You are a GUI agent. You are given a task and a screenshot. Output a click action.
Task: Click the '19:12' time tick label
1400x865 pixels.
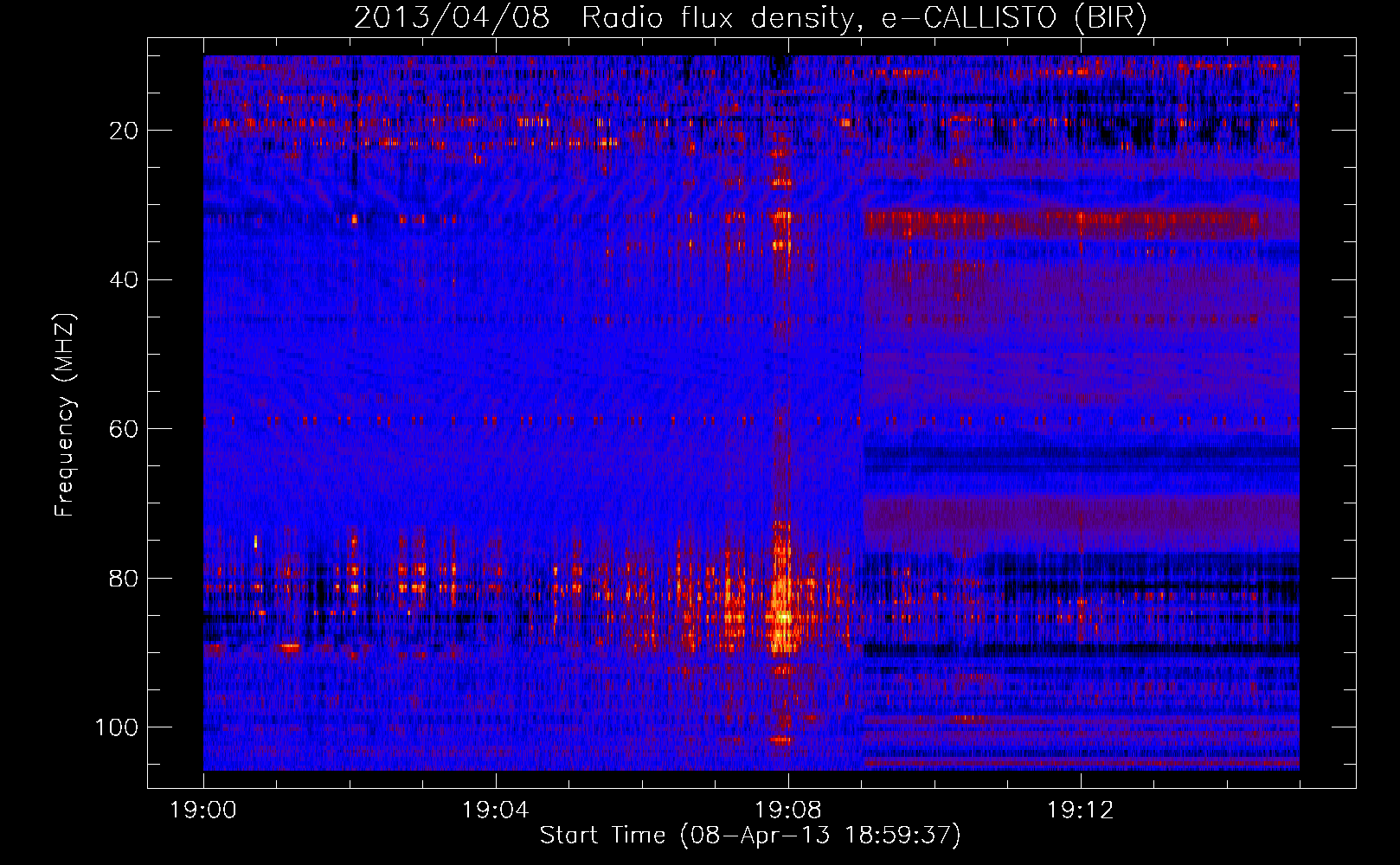(x=1081, y=811)
